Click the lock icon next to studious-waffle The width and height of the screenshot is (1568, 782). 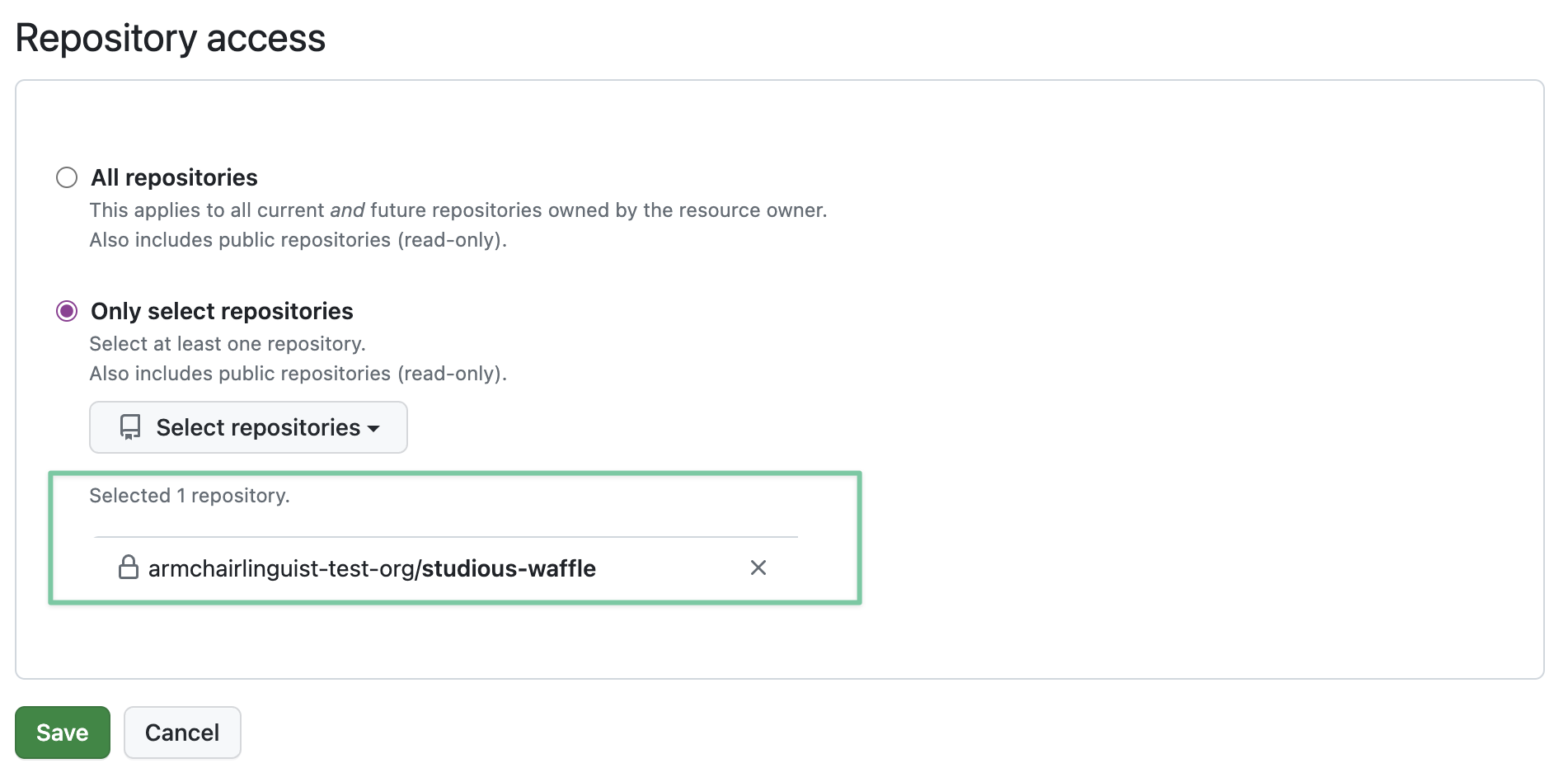(x=129, y=568)
